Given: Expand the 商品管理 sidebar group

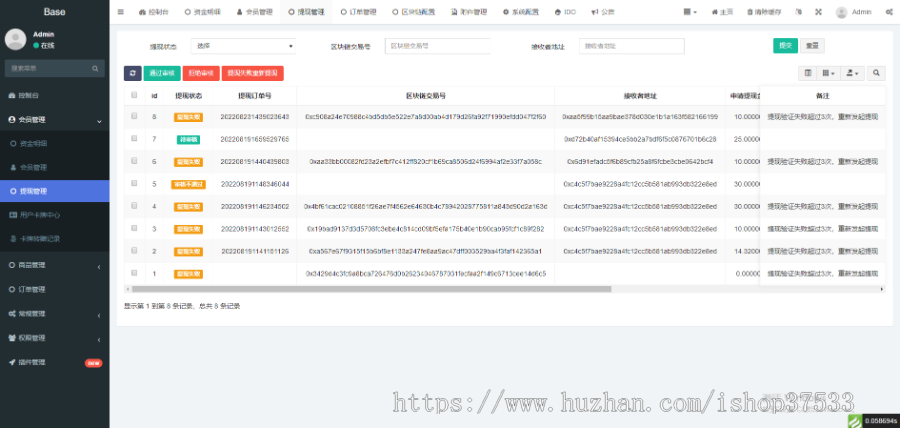Looking at the screenshot, I should (55, 265).
